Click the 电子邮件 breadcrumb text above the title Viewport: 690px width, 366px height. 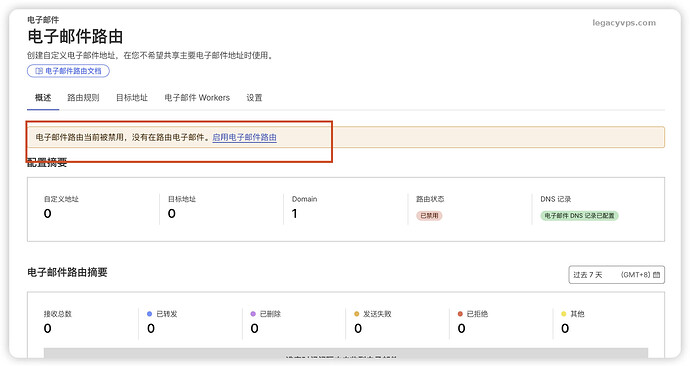point(43,20)
